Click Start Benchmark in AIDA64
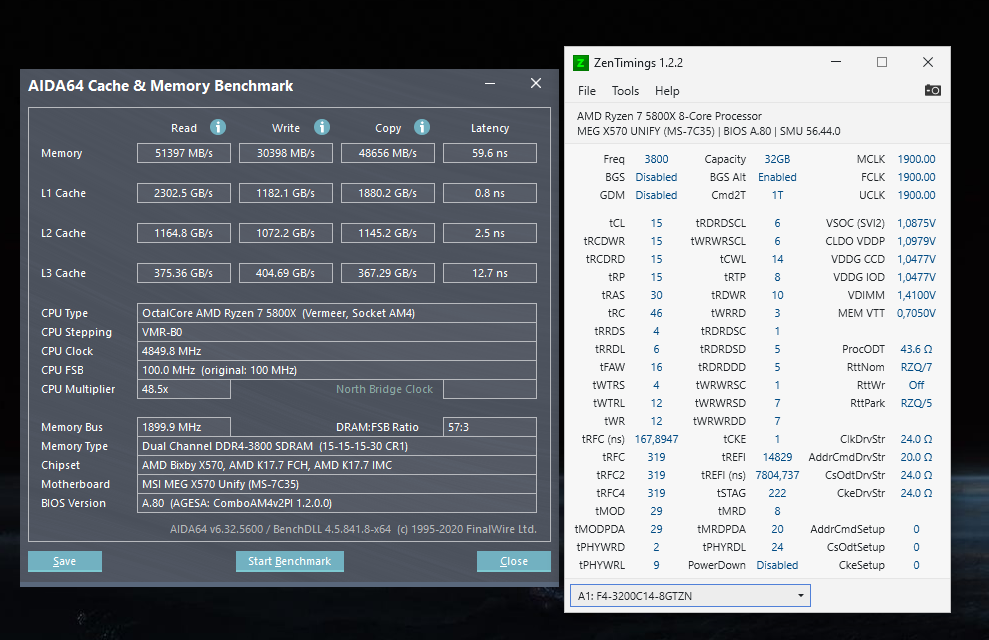The height and width of the screenshot is (640, 989). click(x=290, y=561)
